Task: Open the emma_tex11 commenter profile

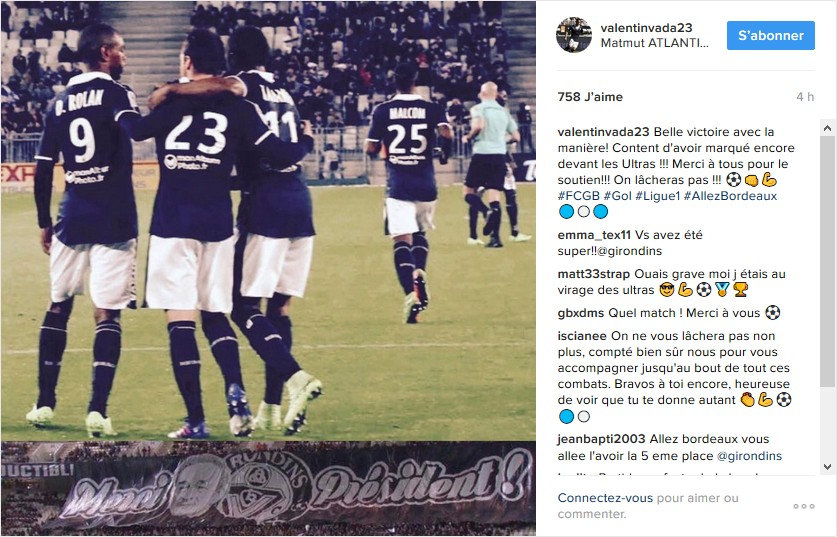Action: pyautogui.click(x=594, y=235)
